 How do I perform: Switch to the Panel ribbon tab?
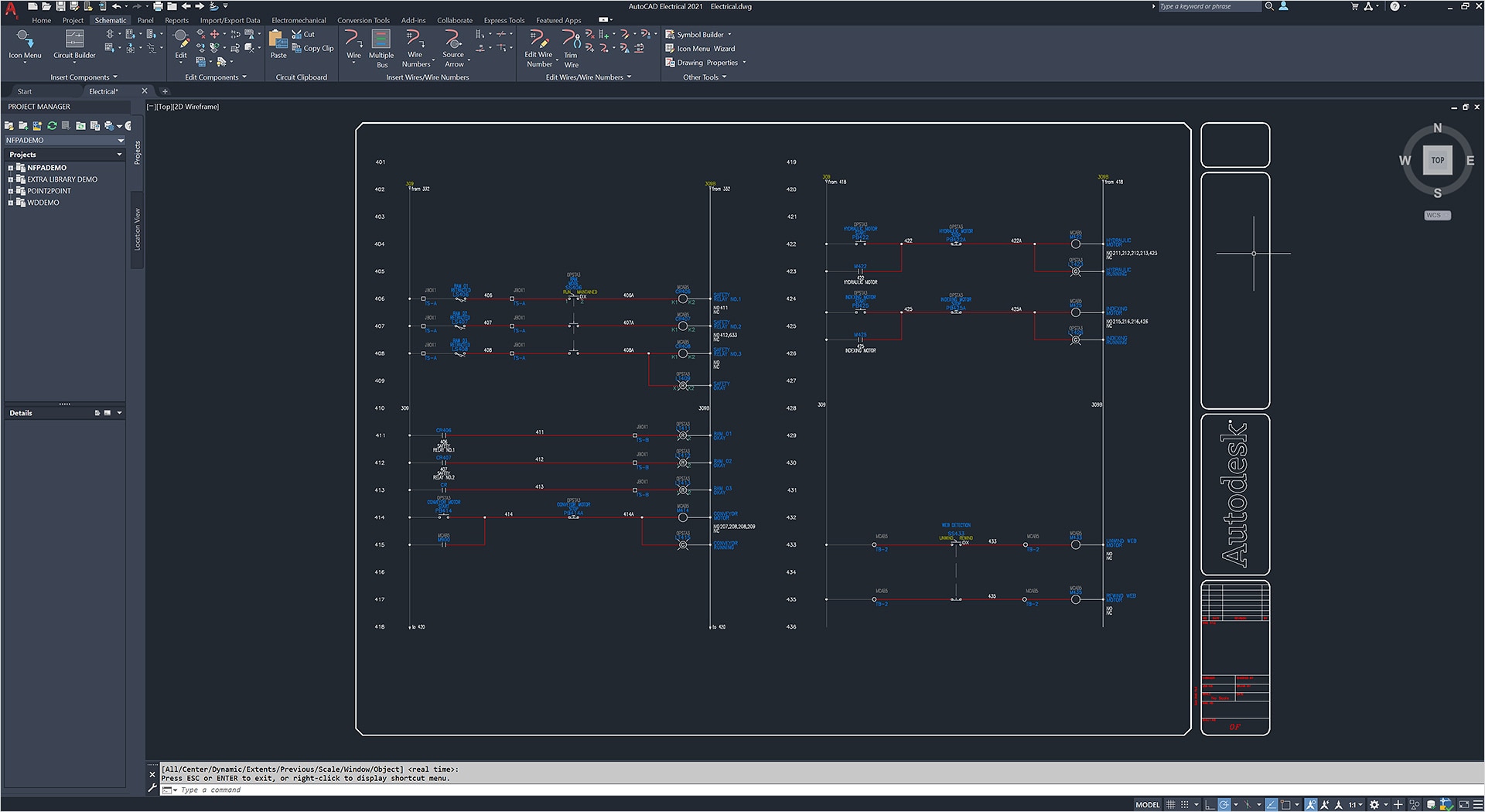point(145,20)
